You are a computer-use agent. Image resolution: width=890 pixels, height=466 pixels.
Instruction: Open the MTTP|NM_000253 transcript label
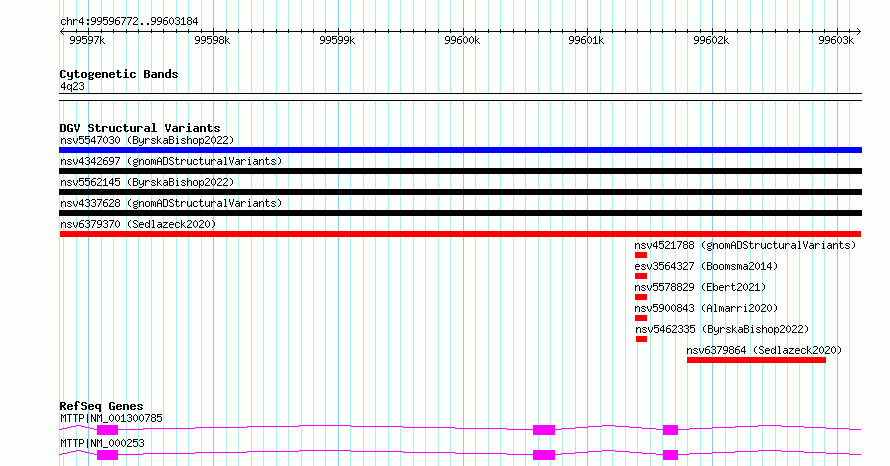point(102,443)
